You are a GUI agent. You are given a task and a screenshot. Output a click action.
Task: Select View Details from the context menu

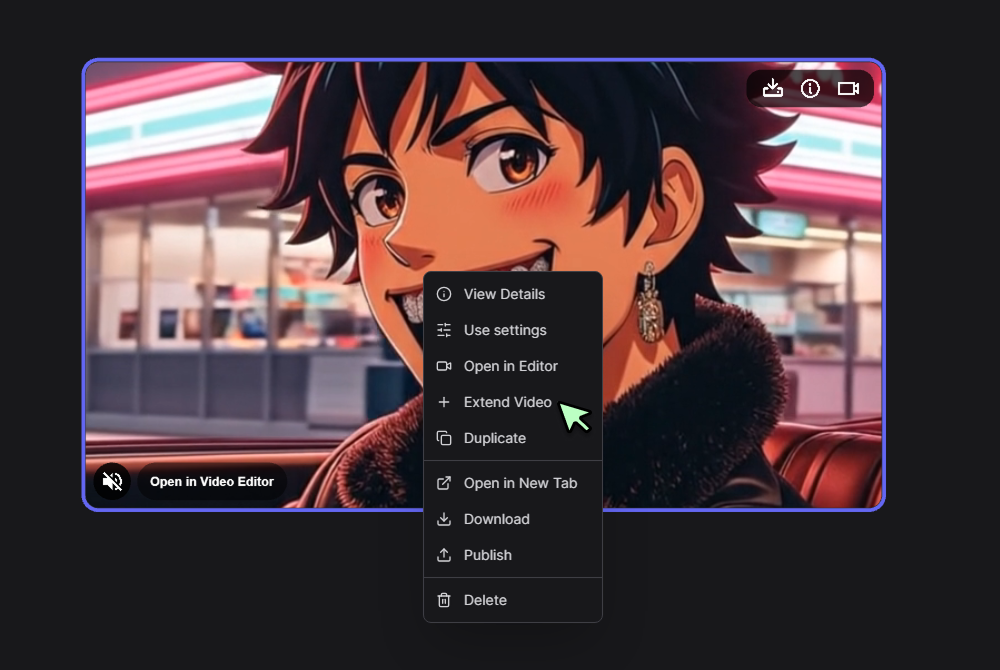point(504,294)
